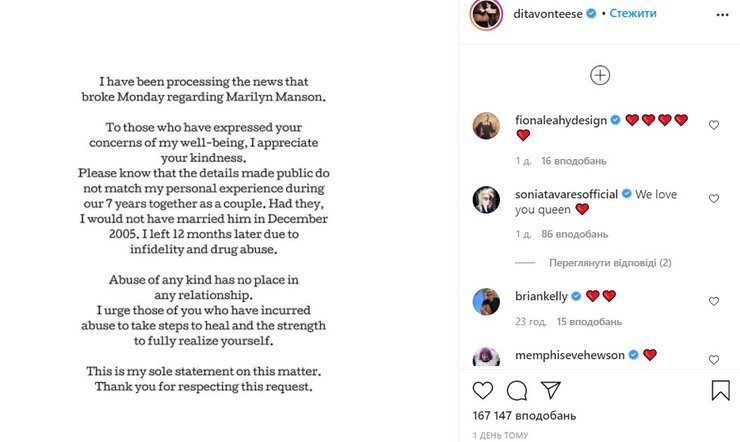Like memphisevehewson's comment
Image resolution: width=740 pixels, height=442 pixels.
pyautogui.click(x=714, y=359)
